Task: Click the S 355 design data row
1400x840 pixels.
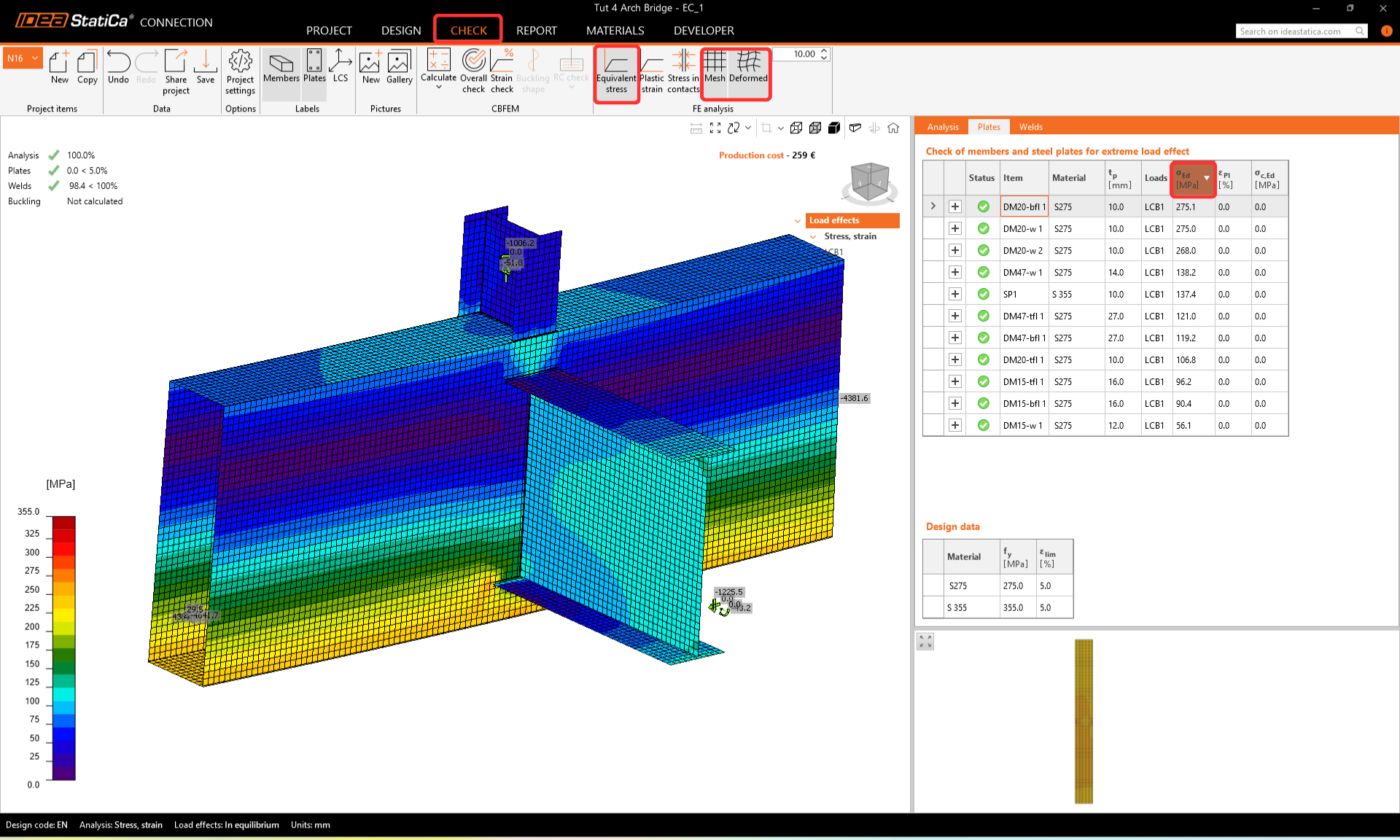Action: tap(997, 607)
